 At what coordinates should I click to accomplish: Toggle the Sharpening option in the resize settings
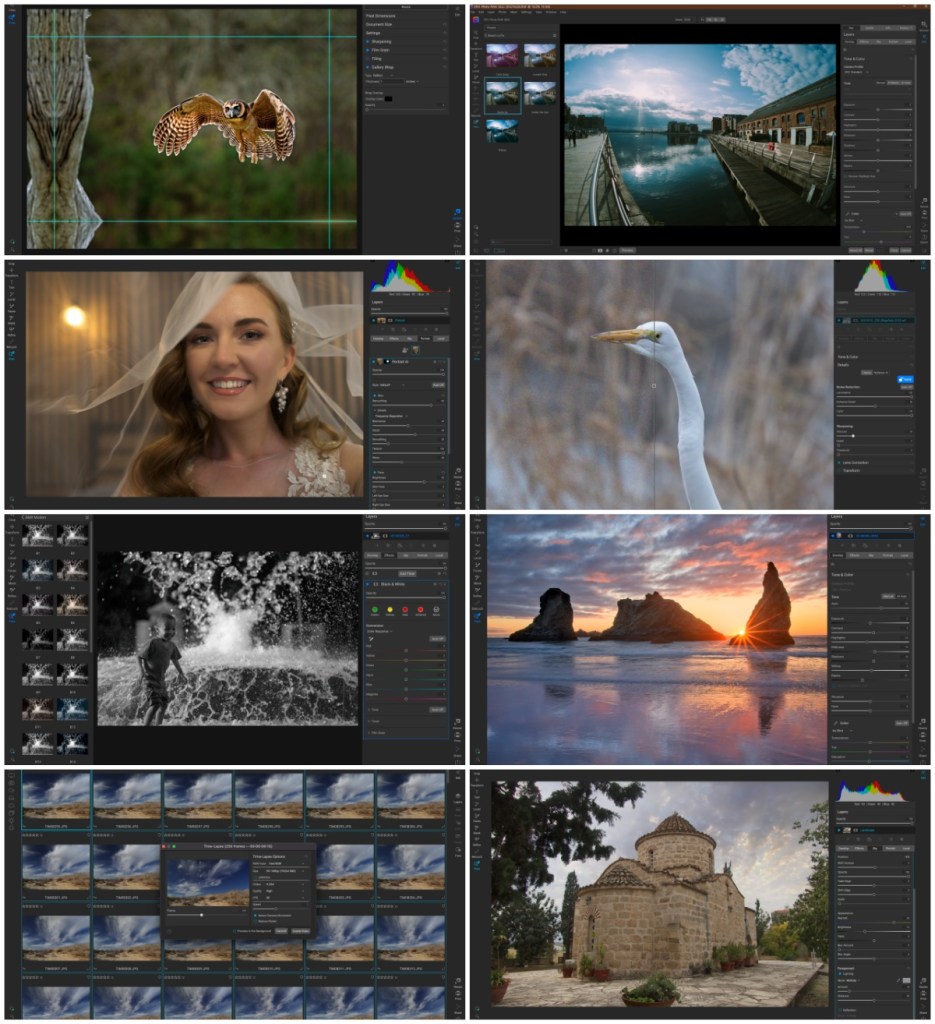click(x=369, y=42)
